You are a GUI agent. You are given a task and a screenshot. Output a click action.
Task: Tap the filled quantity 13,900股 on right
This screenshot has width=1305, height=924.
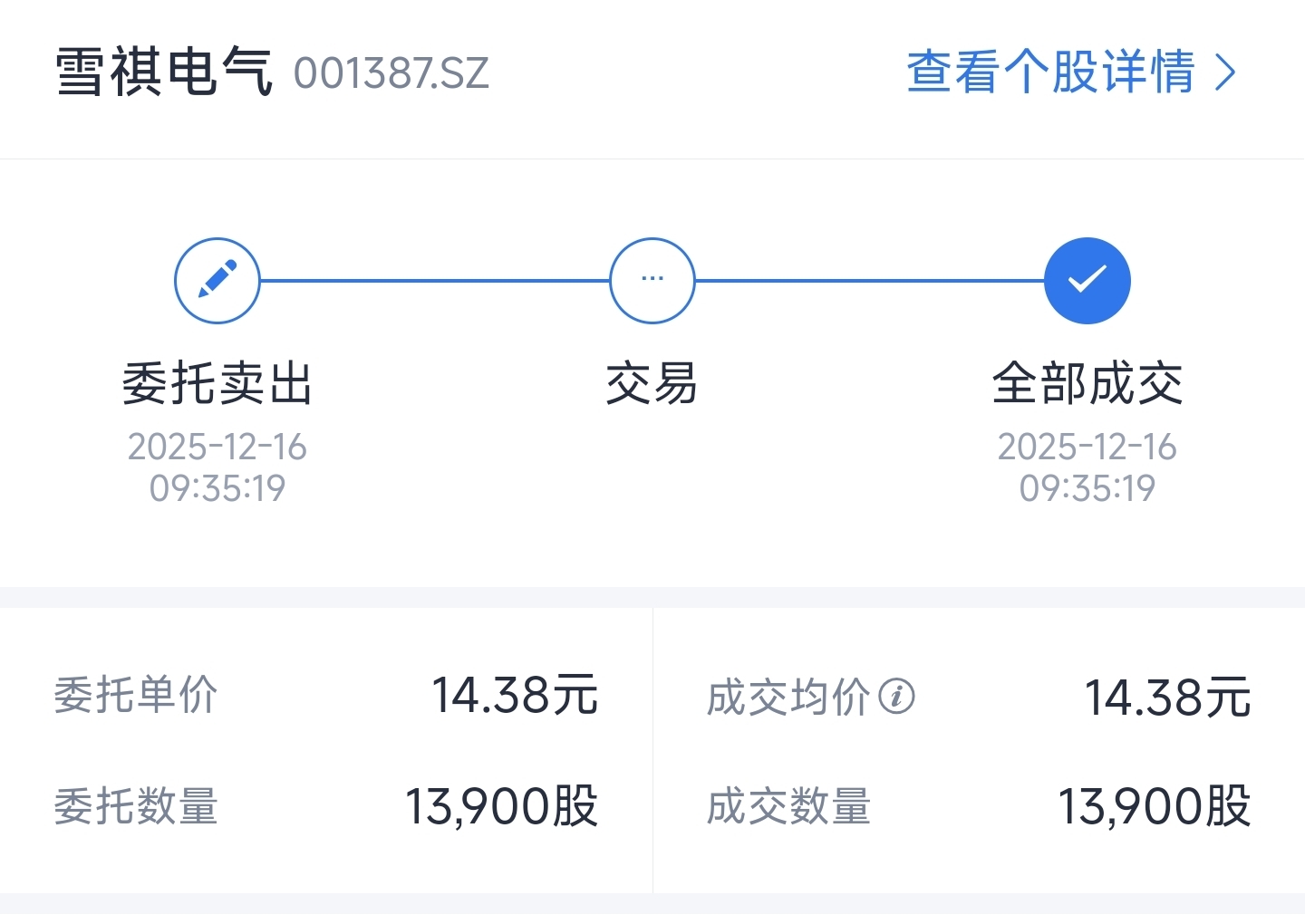point(1155,806)
